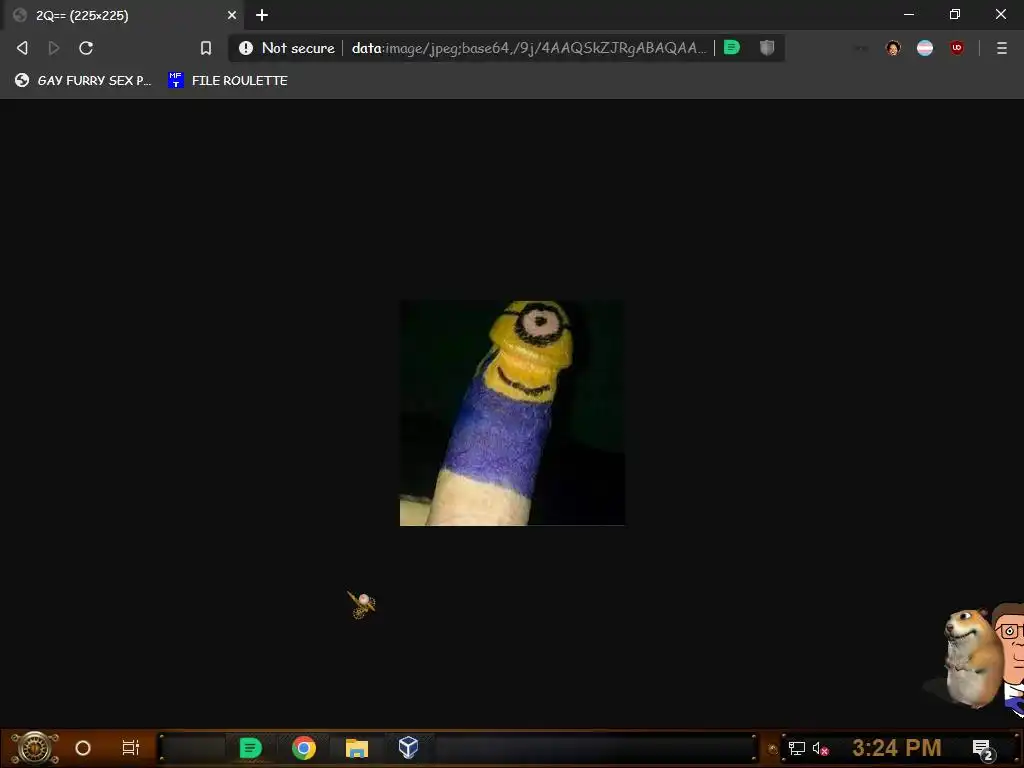The image size is (1024, 768).
Task: Click the green chat icon in the address bar
Action: coord(732,47)
